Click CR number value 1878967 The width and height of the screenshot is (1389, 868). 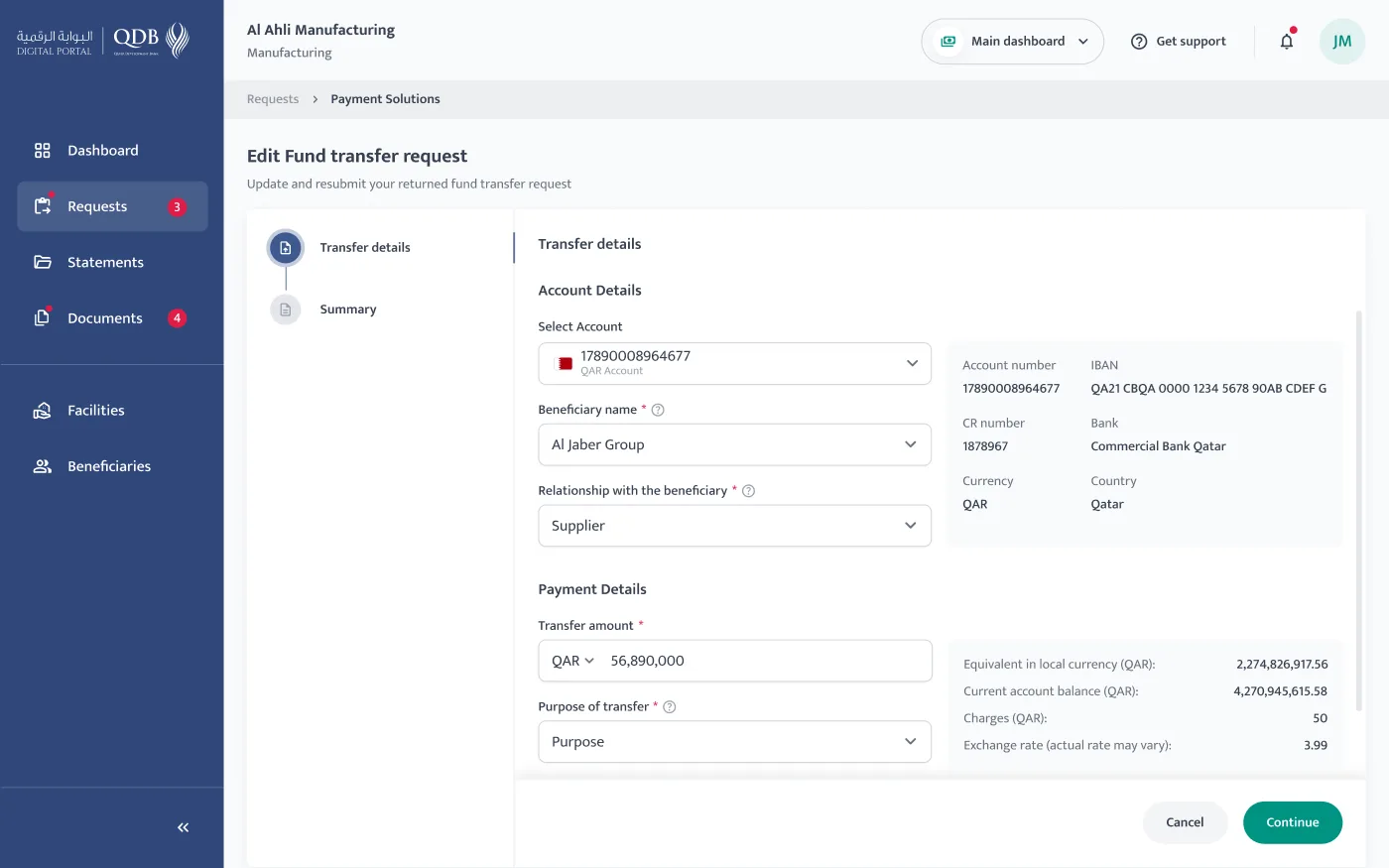pos(985,446)
